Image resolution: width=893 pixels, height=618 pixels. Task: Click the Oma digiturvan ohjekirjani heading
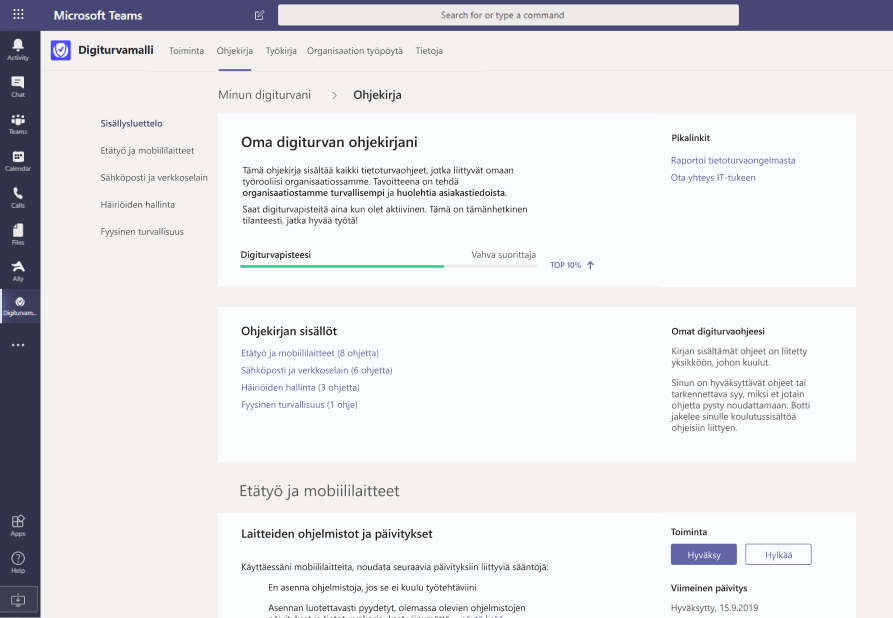(x=329, y=142)
